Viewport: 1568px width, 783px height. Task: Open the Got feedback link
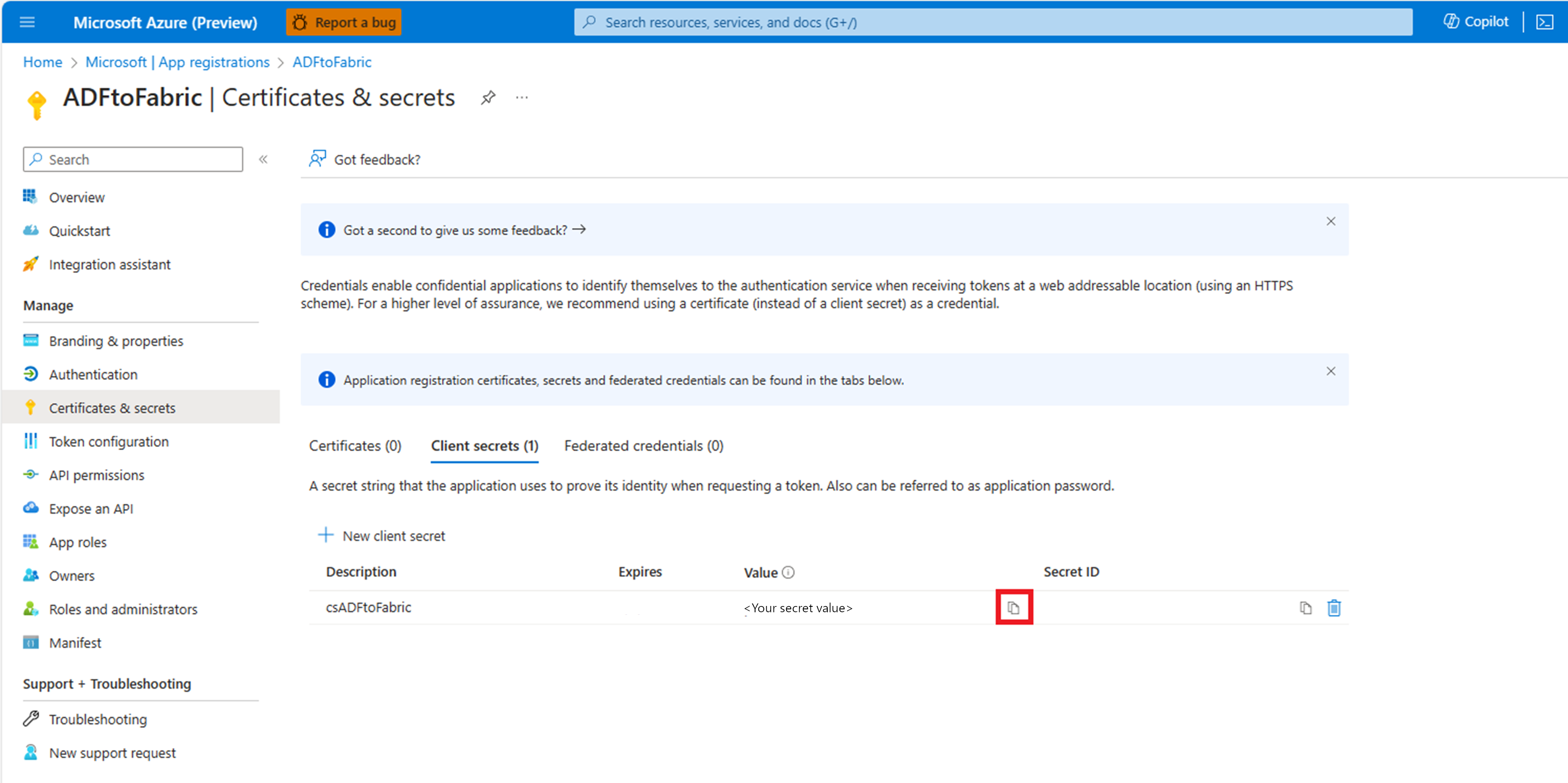[364, 159]
